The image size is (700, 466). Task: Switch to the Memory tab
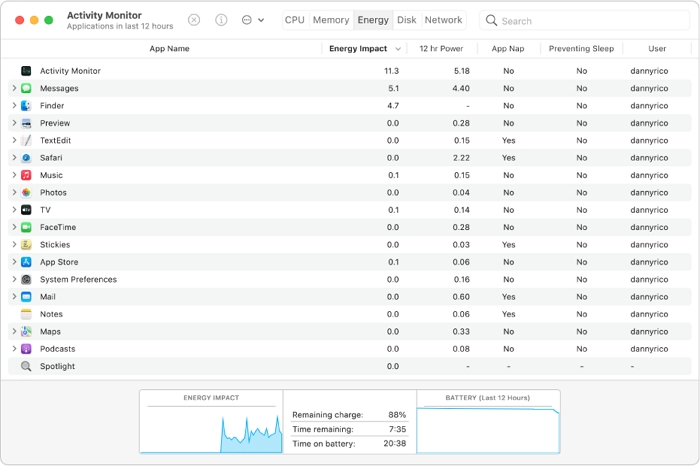click(x=331, y=20)
